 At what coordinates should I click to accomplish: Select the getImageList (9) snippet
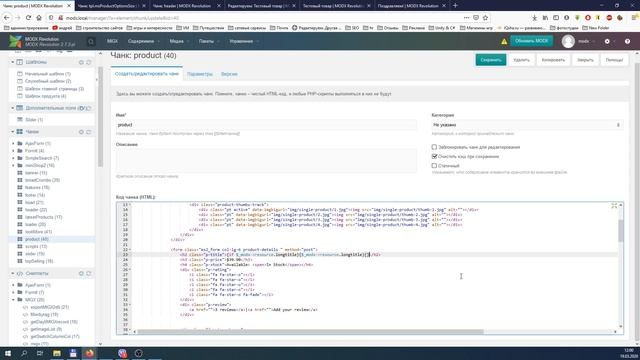[46, 329]
